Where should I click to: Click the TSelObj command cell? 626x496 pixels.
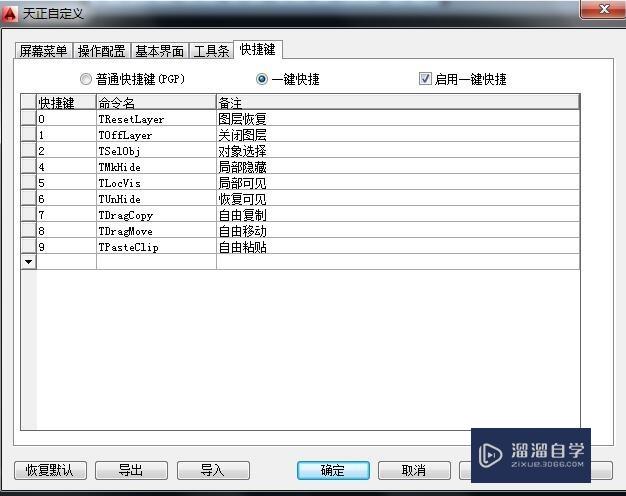click(156, 150)
